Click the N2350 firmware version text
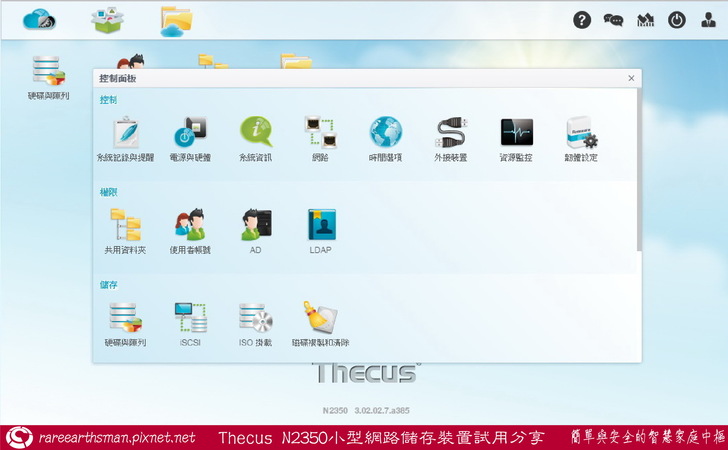This screenshot has width=728, height=450. [366, 411]
